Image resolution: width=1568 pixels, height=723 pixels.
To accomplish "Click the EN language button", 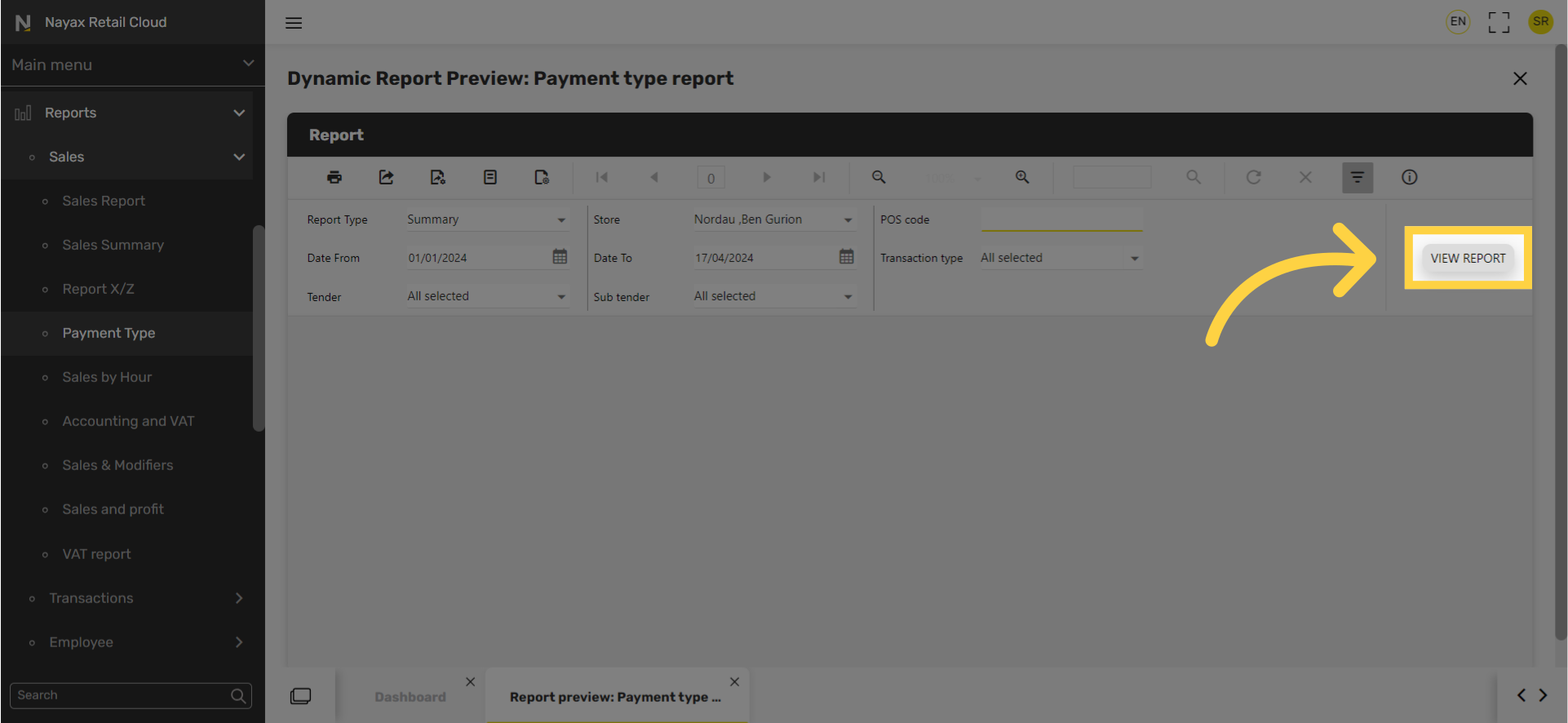I will click(x=1458, y=22).
